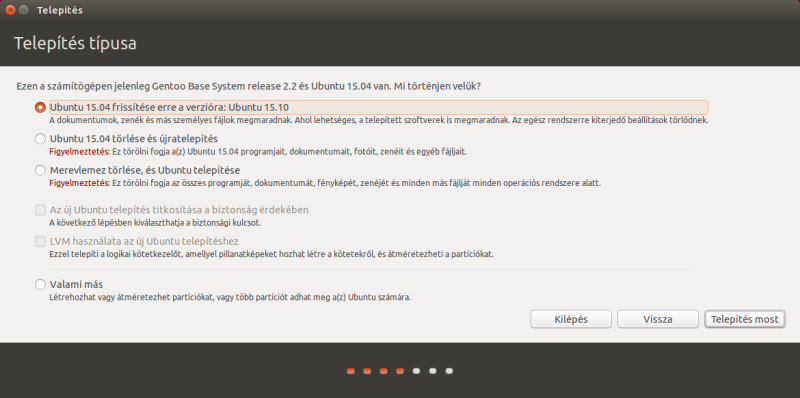This screenshot has height=398, width=800.
Task: Click description 'A dokumentumok, zenék és más személyes fájlok'
Action: pos(379,121)
